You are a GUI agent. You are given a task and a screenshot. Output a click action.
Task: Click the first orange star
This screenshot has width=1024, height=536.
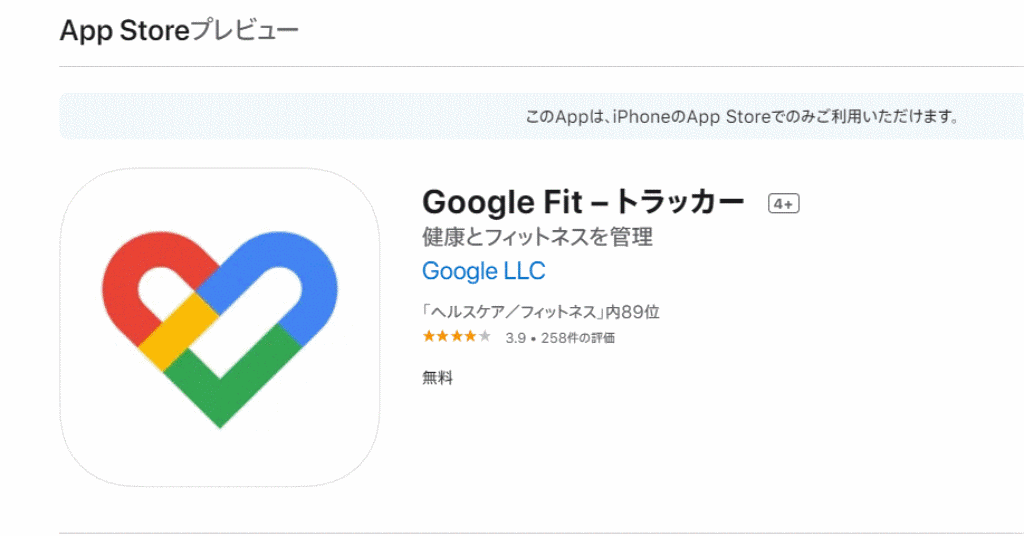click(429, 337)
